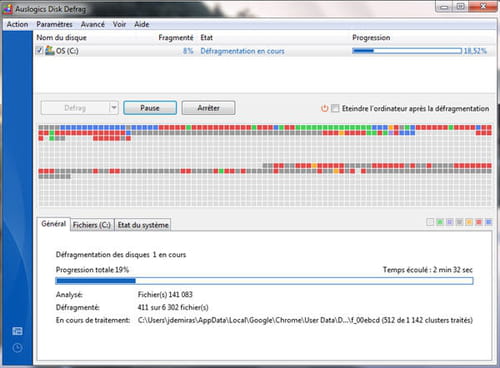Click the Arrêter button

coord(208,108)
